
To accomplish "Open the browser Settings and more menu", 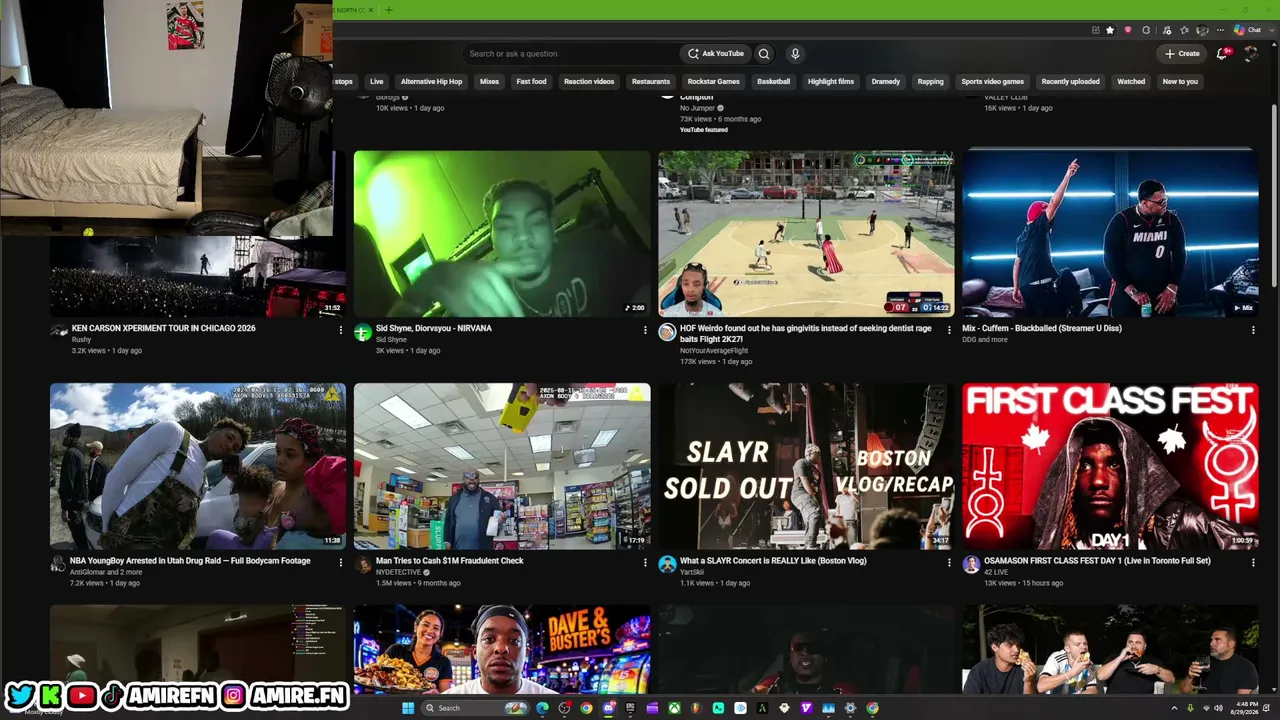I will (1220, 30).
